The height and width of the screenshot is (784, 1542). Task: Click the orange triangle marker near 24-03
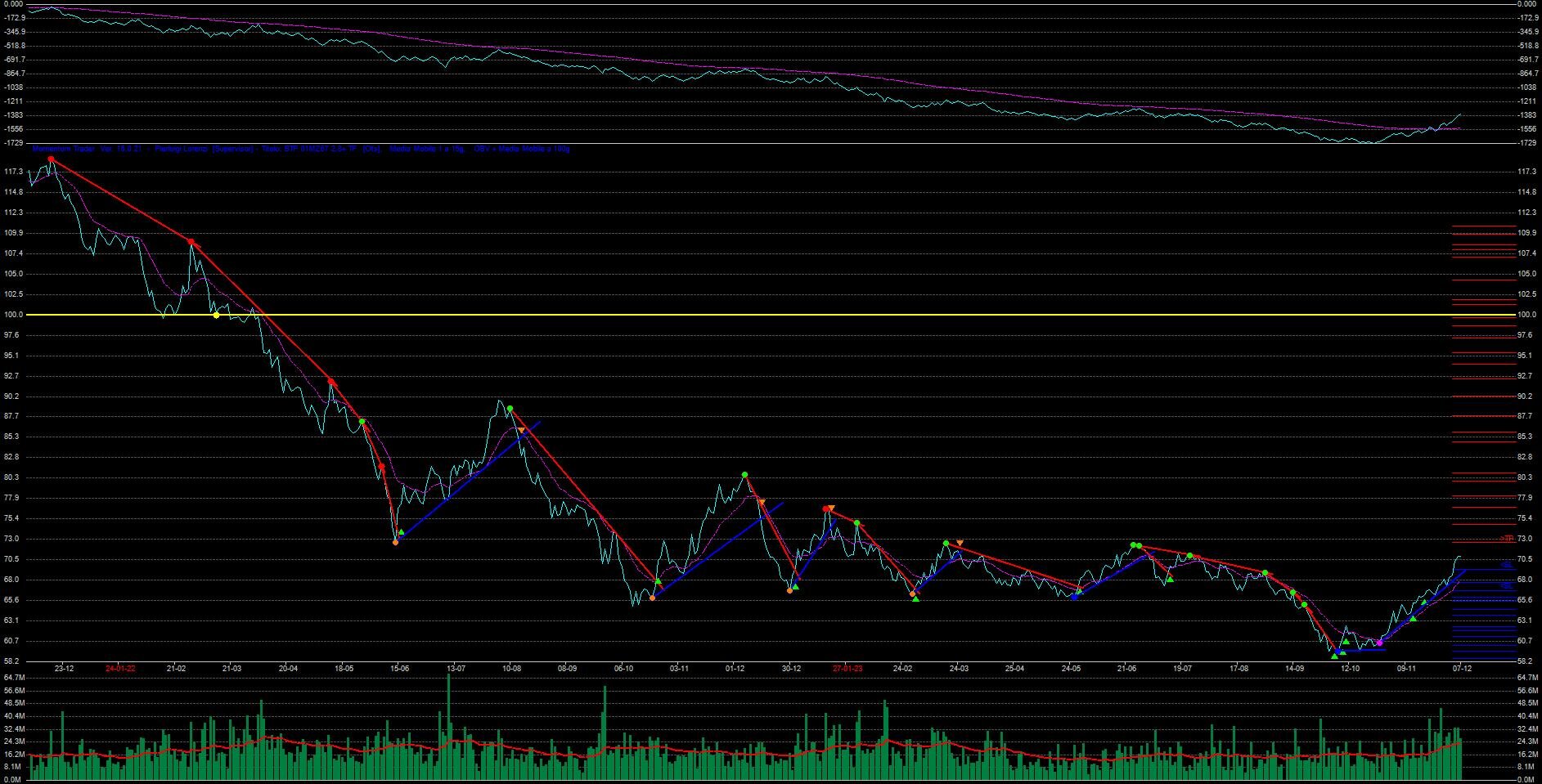pyautogui.click(x=960, y=544)
